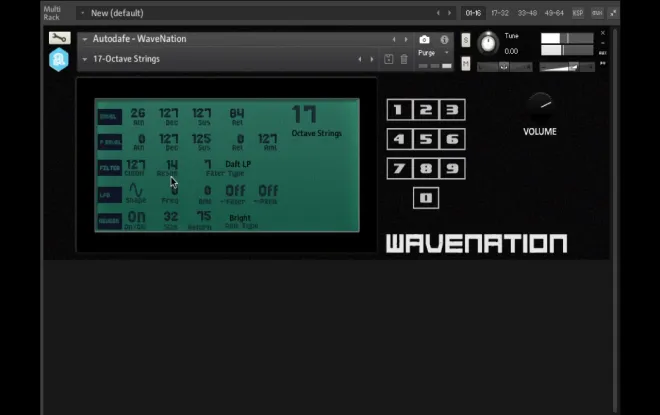Click the reverb Size value 32

coord(170,217)
